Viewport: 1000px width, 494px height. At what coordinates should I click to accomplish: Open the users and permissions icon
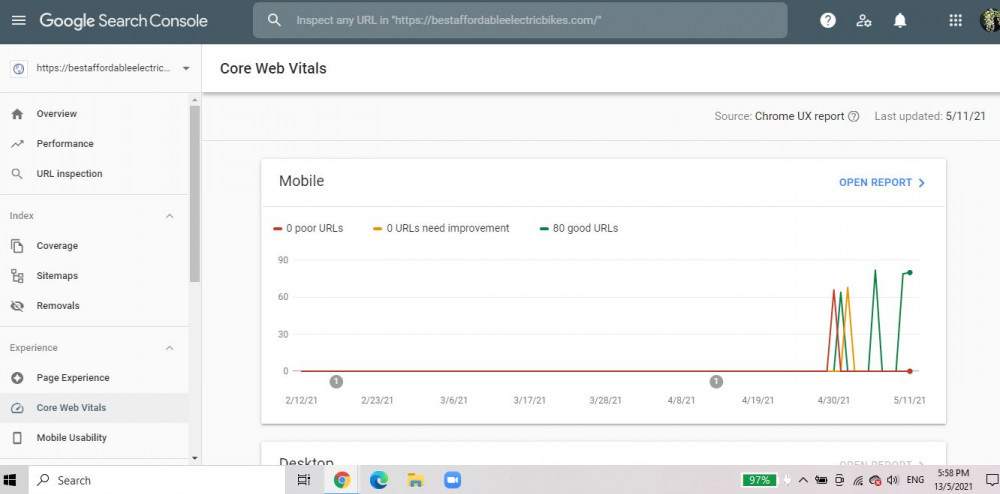[x=864, y=20]
